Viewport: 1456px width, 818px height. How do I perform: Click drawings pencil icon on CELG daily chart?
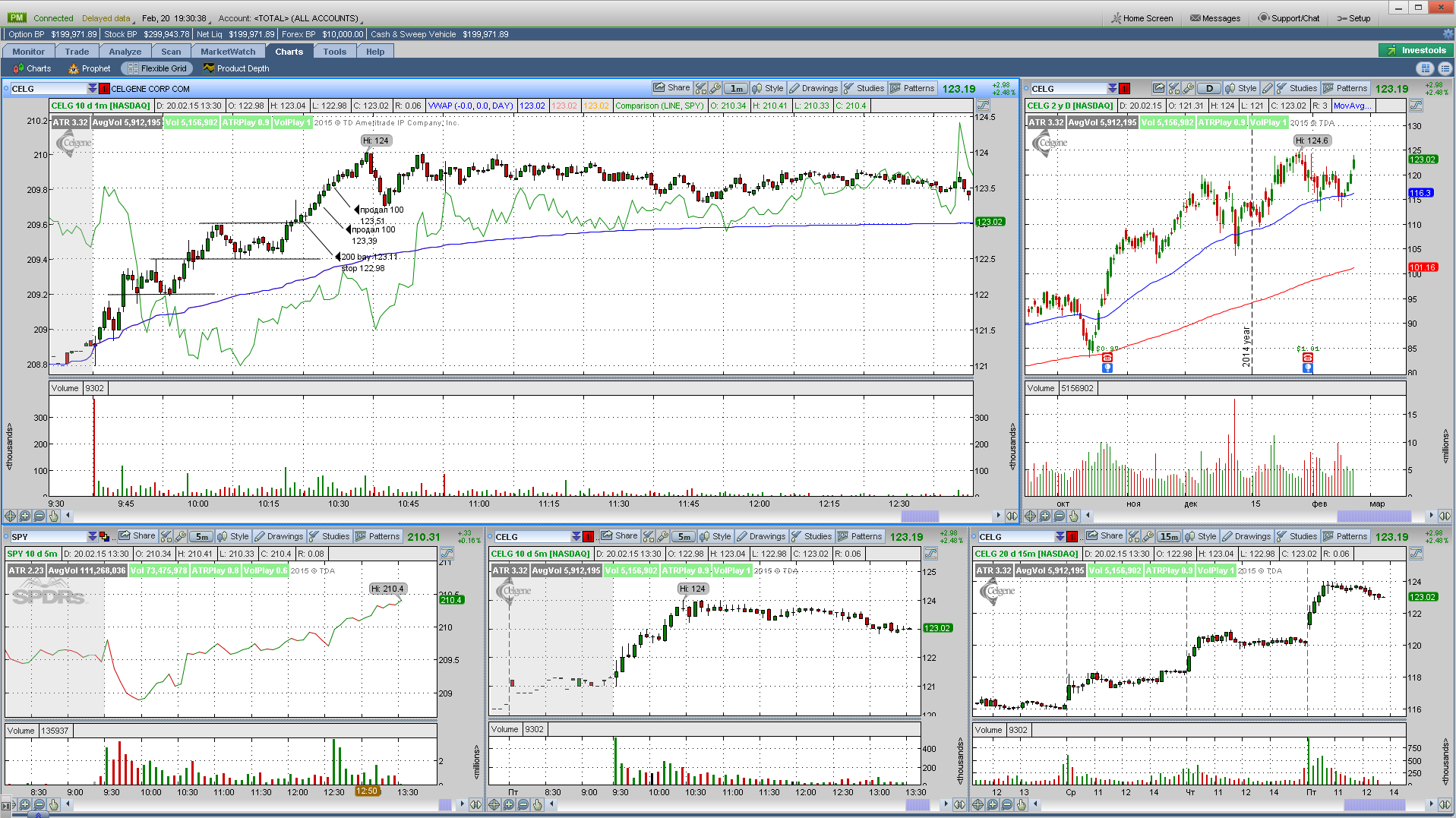click(x=1267, y=88)
